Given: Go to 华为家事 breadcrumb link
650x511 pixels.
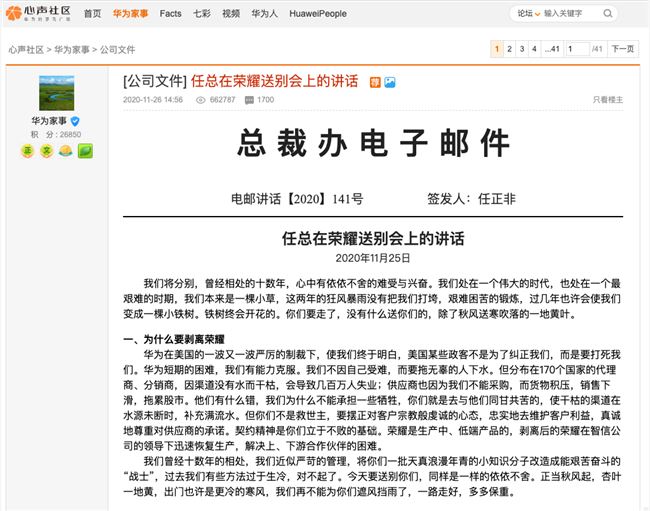Looking at the screenshot, I should tap(72, 50).
